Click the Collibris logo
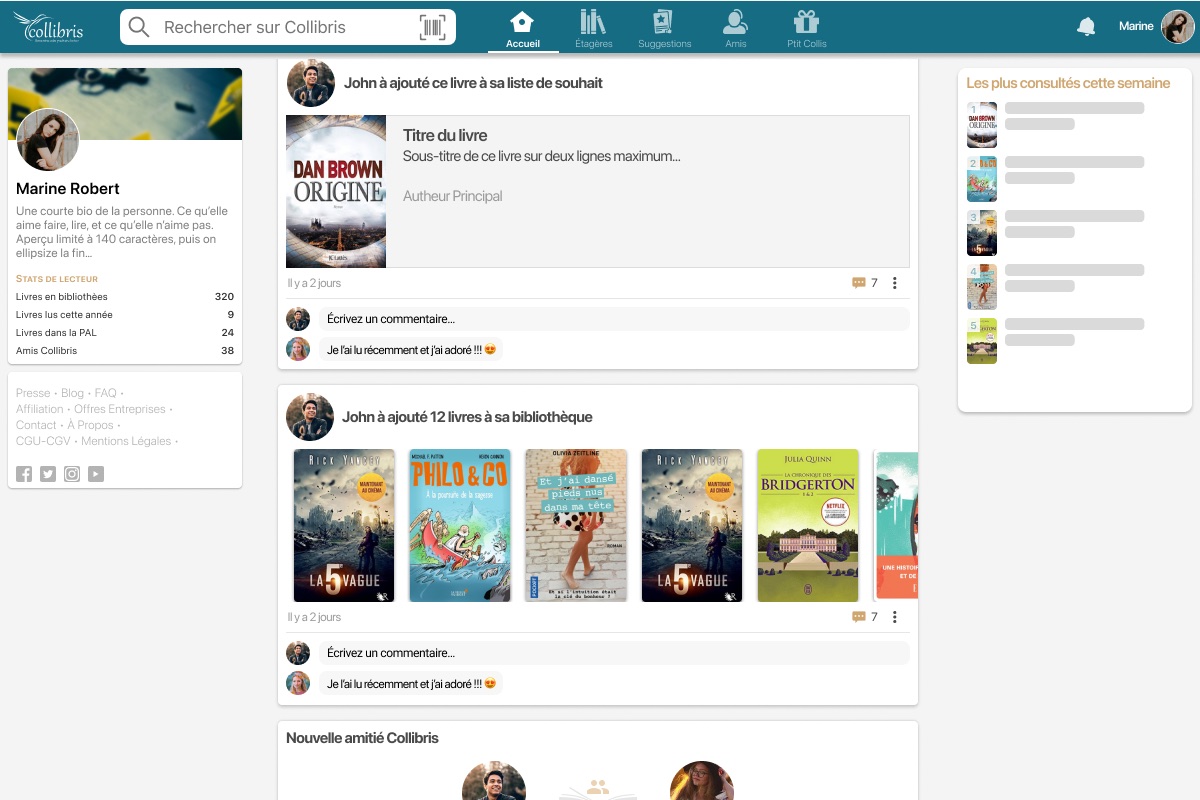The width and height of the screenshot is (1200, 800). click(48, 27)
